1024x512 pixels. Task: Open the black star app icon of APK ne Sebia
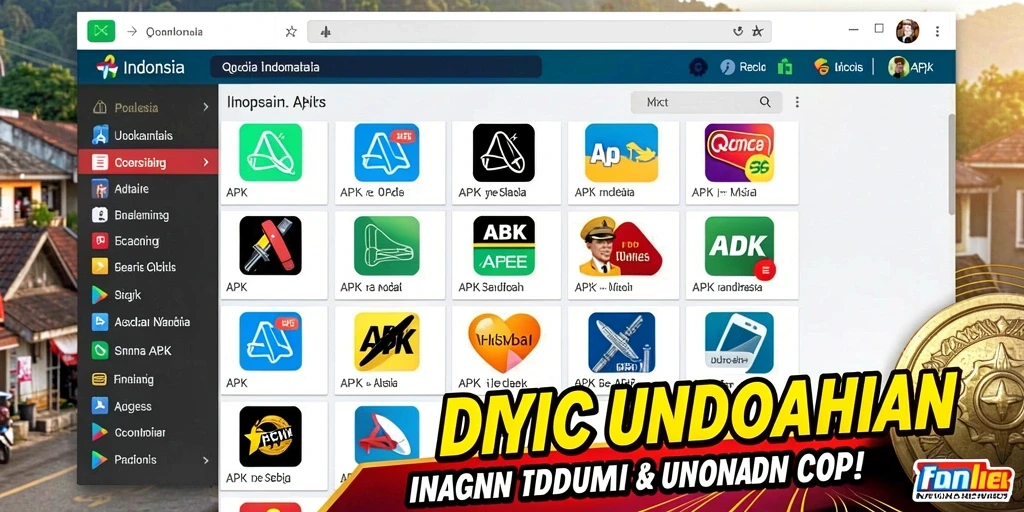point(270,436)
